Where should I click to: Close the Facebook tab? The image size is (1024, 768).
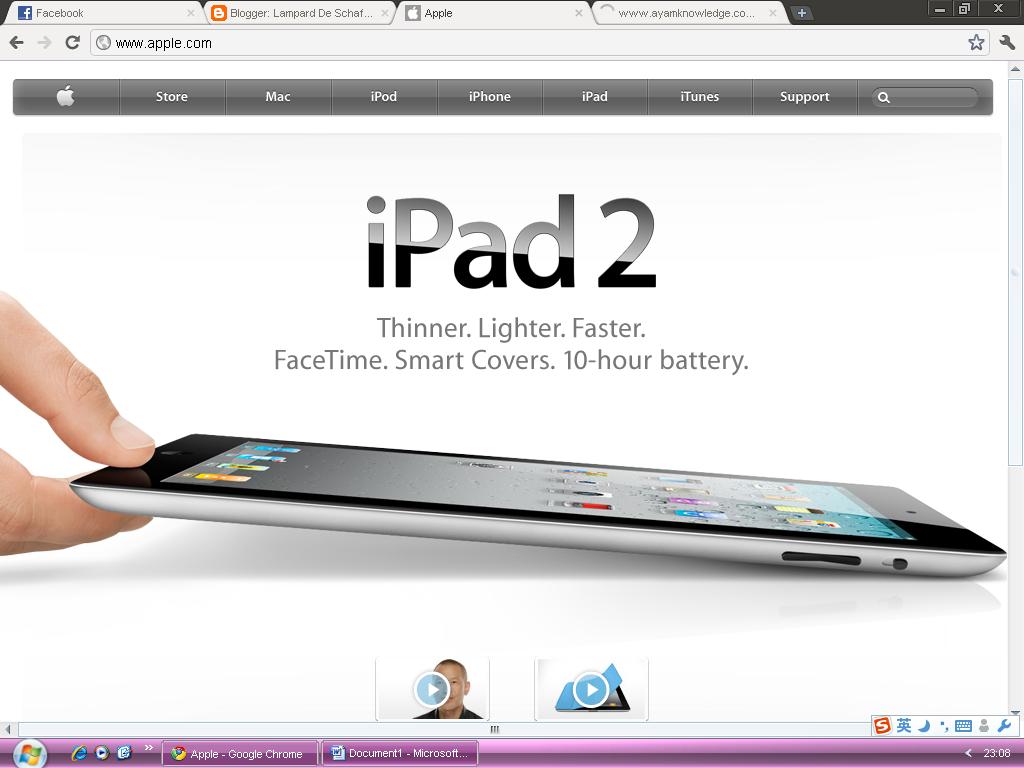pyautogui.click(x=190, y=13)
